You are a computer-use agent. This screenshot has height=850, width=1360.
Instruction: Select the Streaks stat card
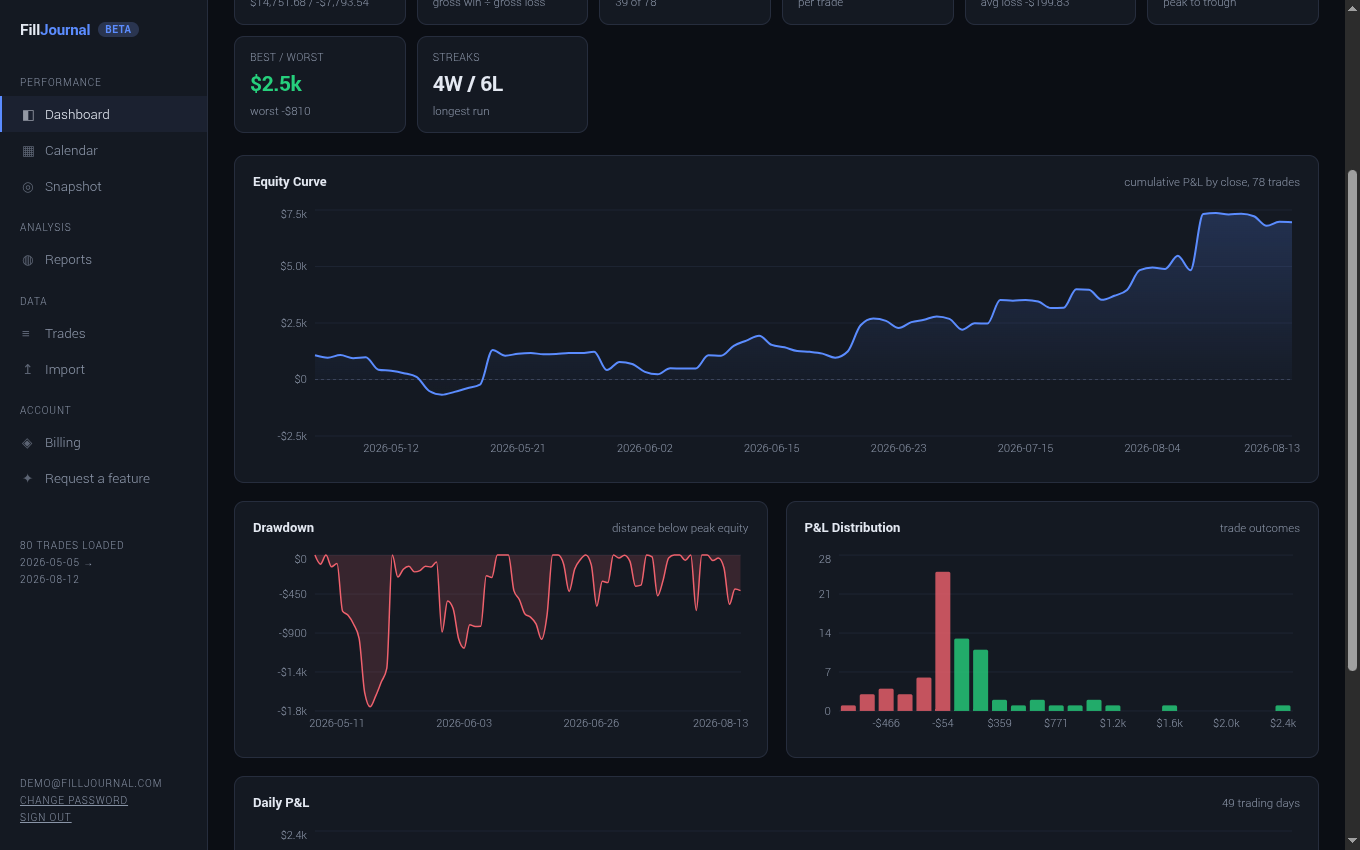click(502, 84)
